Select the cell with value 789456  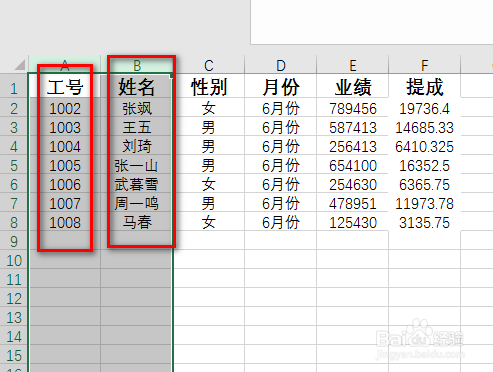click(x=353, y=108)
